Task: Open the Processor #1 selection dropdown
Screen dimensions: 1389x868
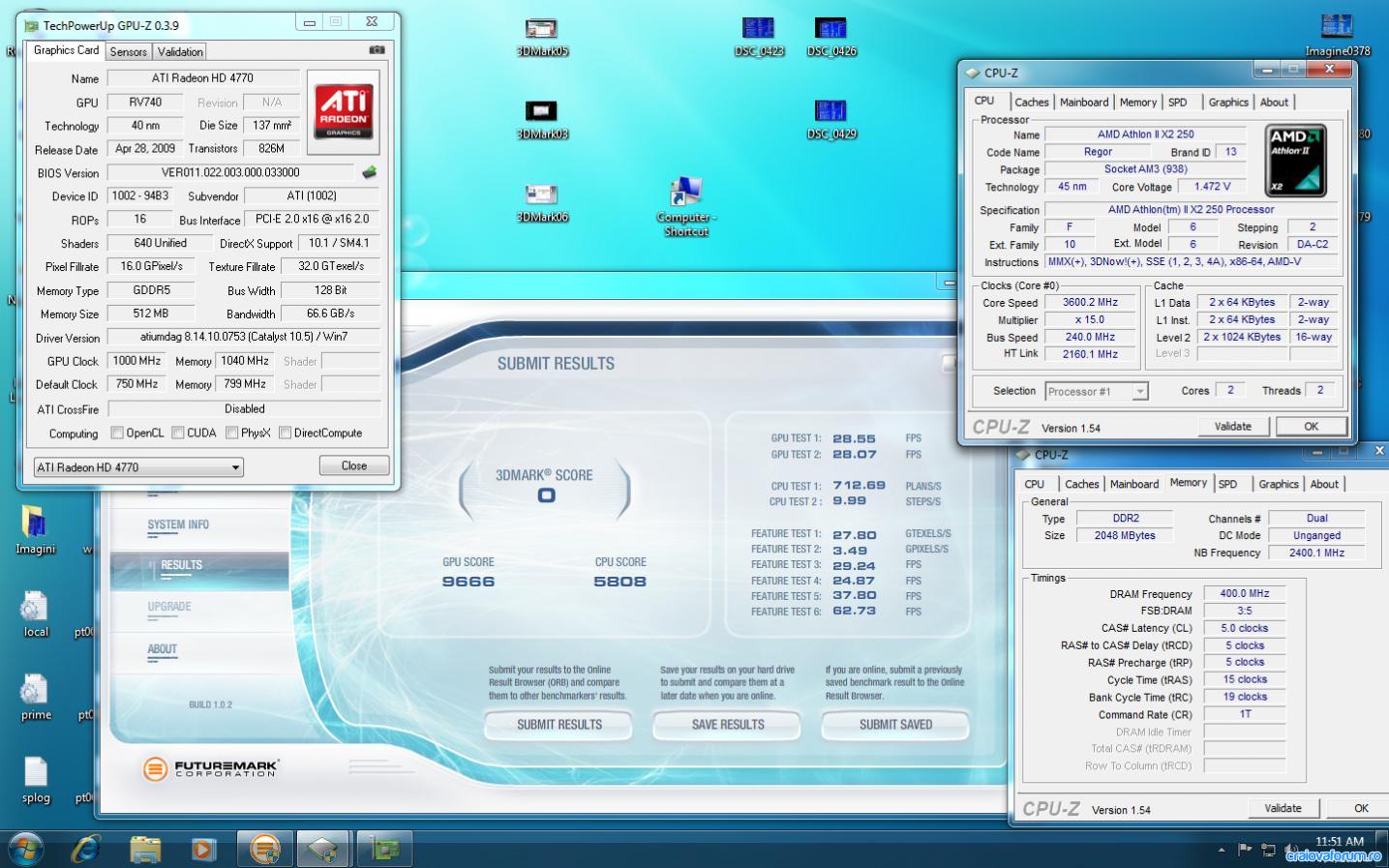Action: [x=1096, y=392]
